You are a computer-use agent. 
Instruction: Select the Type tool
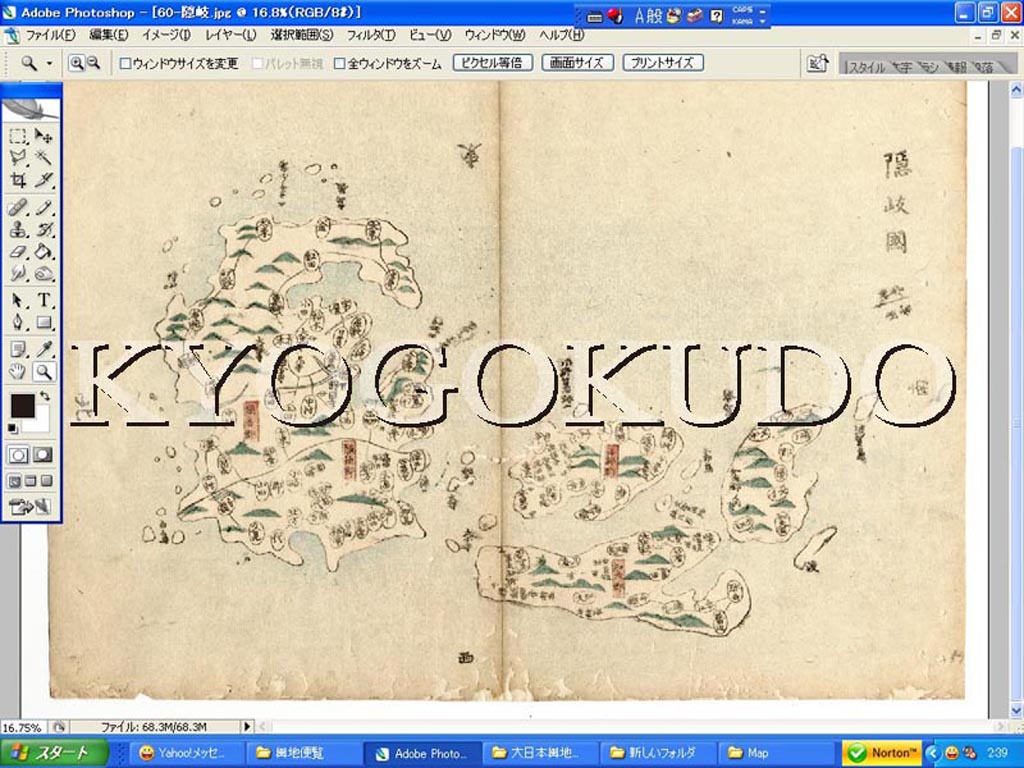pyautogui.click(x=43, y=301)
